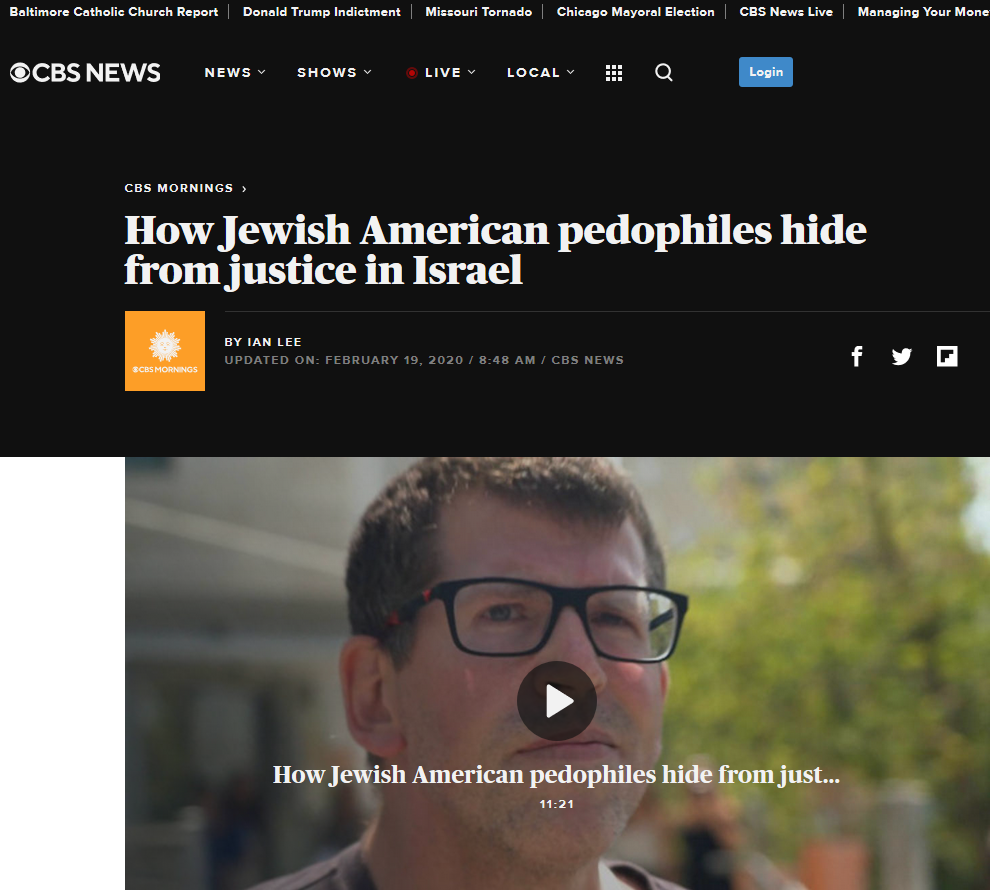Expand the SHOWS dropdown menu
This screenshot has width=990, height=890.
pyautogui.click(x=335, y=73)
